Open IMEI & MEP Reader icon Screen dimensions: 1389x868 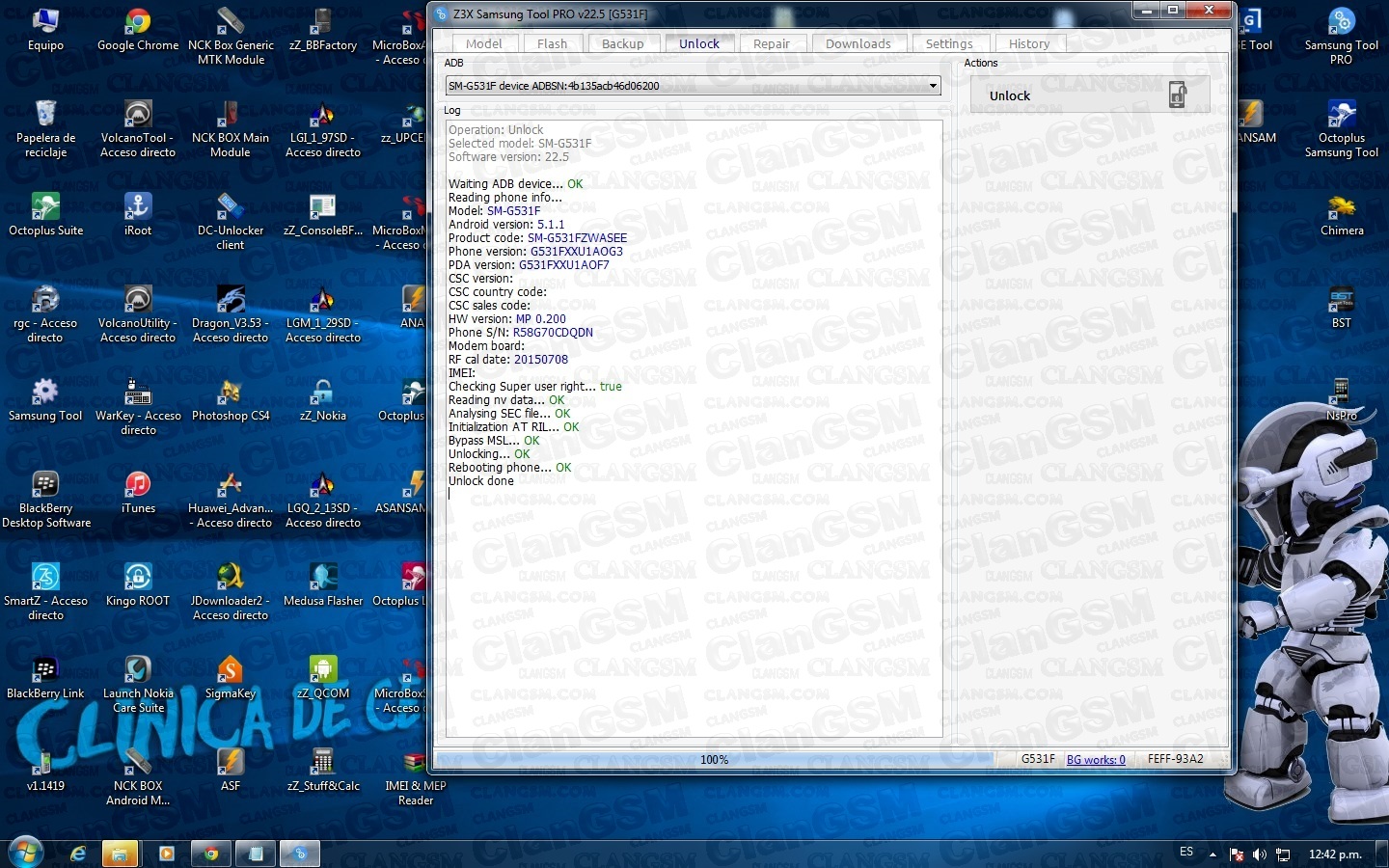[x=416, y=777]
